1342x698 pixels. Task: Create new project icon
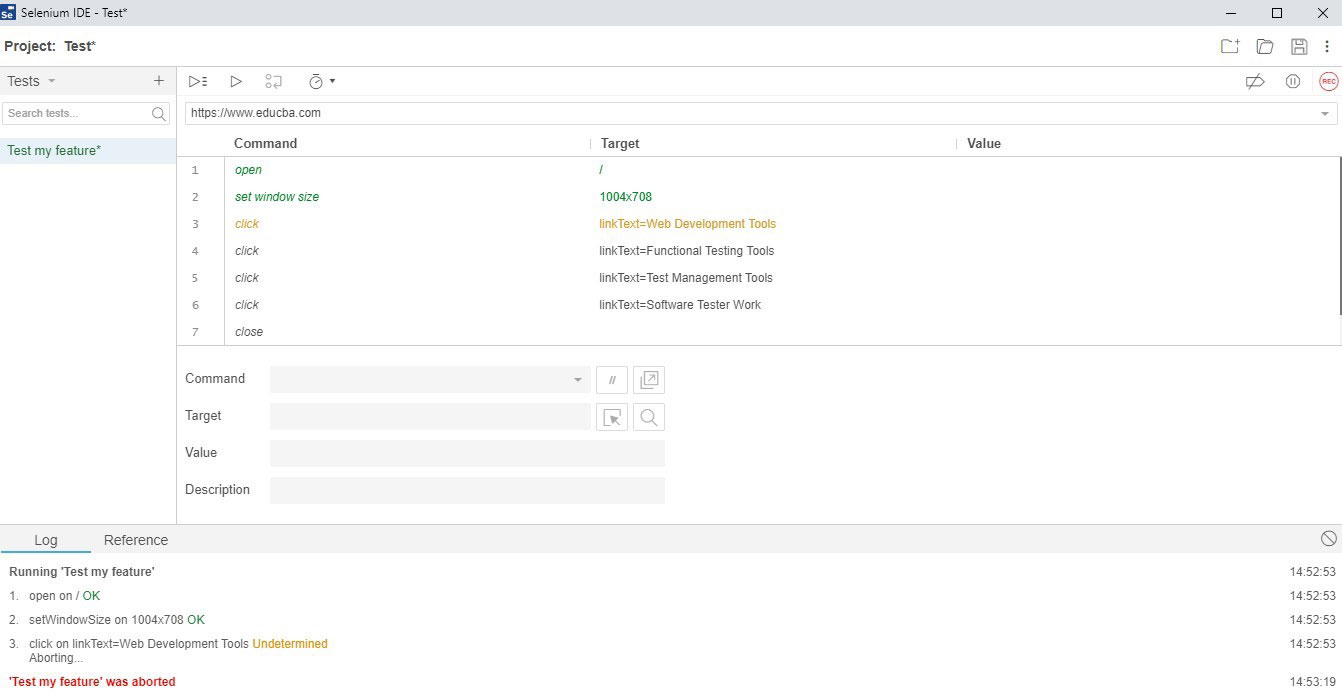pyautogui.click(x=1230, y=46)
